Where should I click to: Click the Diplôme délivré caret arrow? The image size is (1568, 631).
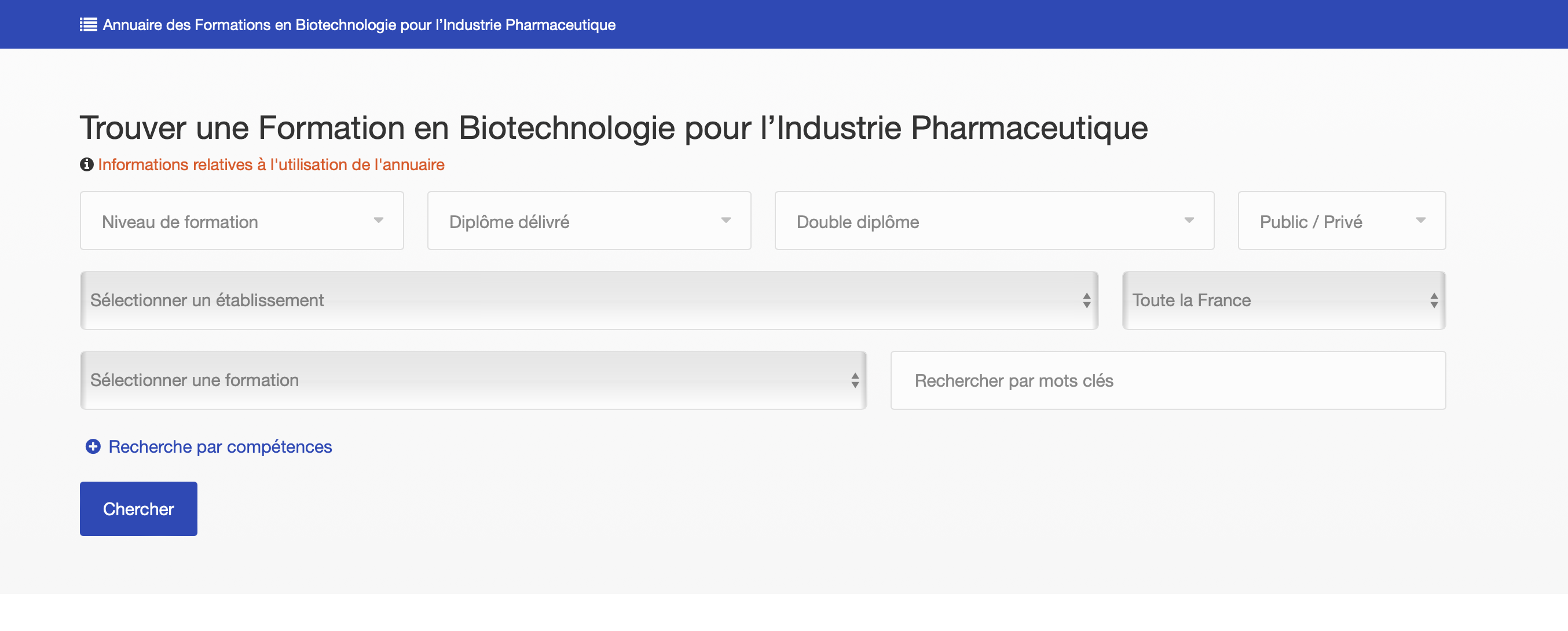[x=726, y=221]
